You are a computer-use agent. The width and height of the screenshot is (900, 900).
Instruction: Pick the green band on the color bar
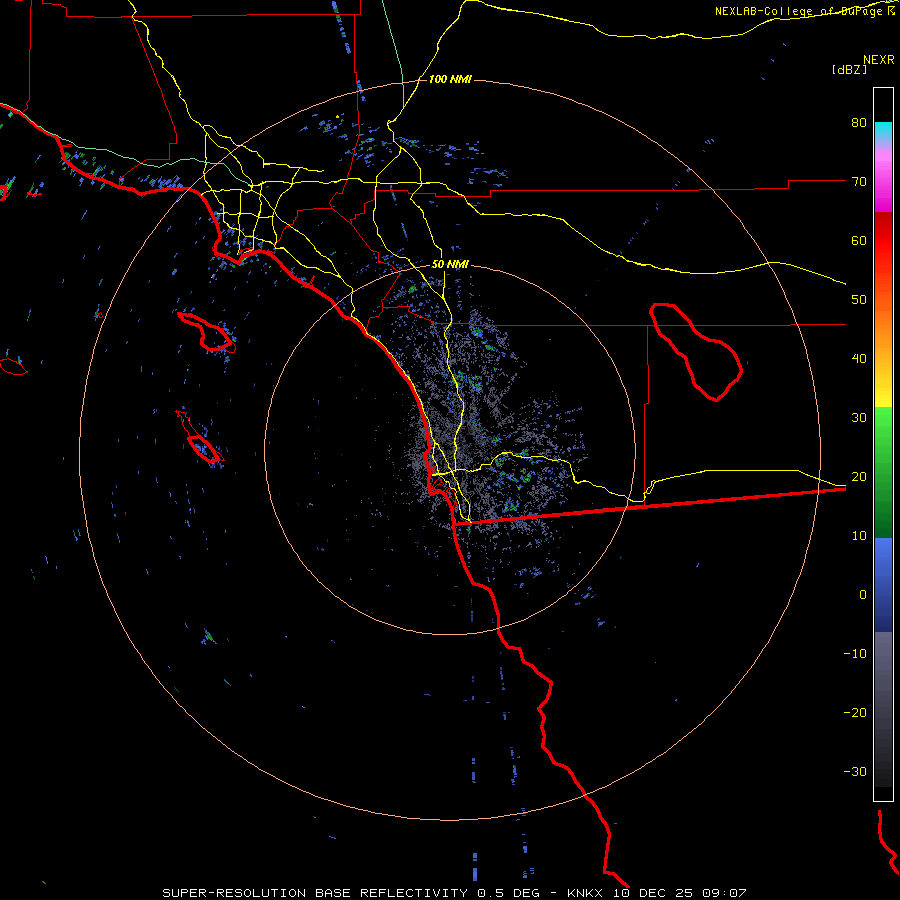tap(883, 472)
